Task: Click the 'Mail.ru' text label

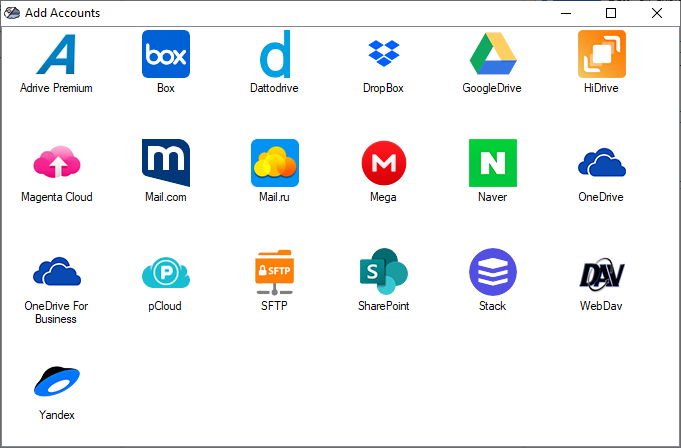Action: (x=274, y=197)
